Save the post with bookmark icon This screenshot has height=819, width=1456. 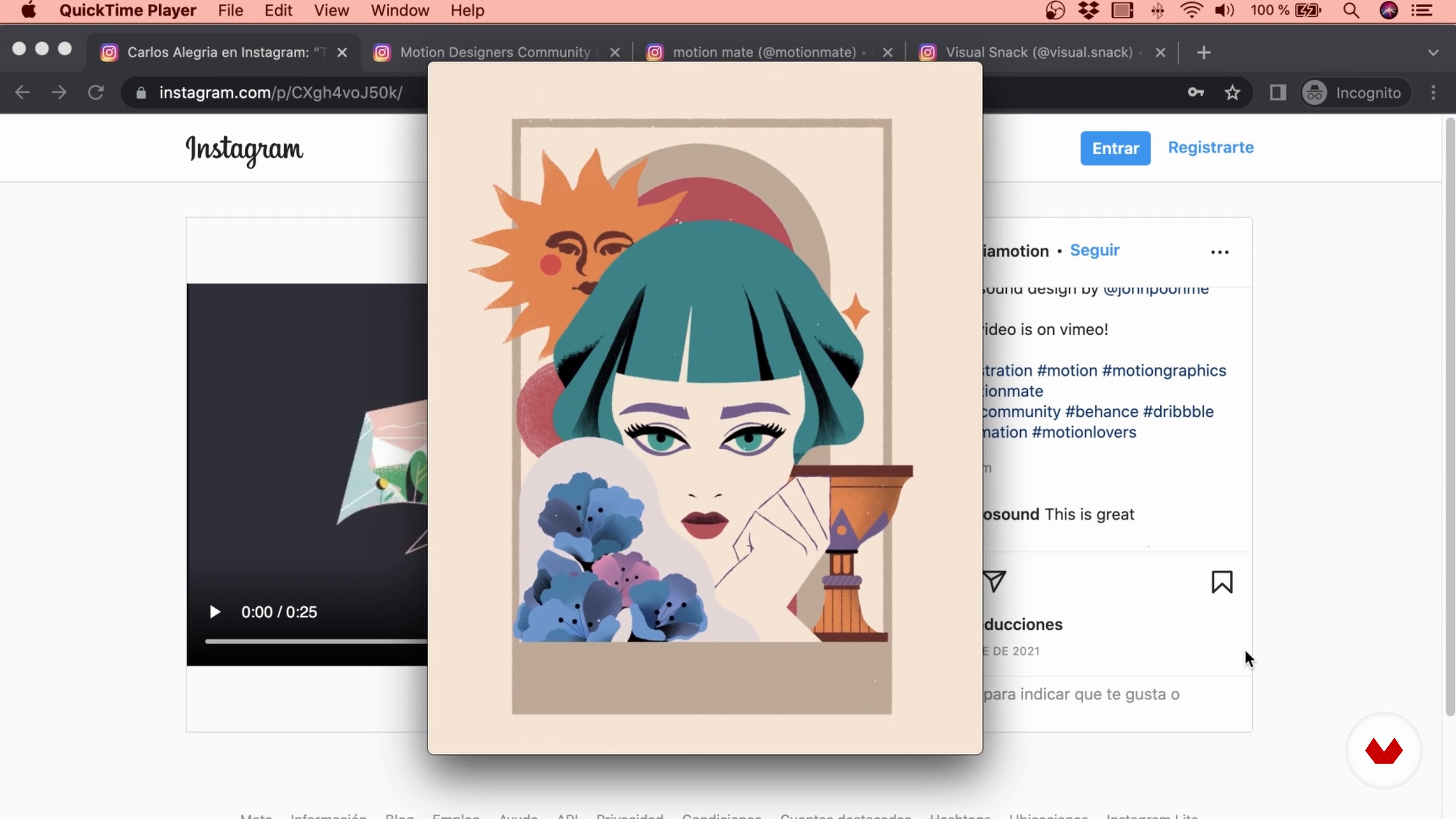(1222, 582)
